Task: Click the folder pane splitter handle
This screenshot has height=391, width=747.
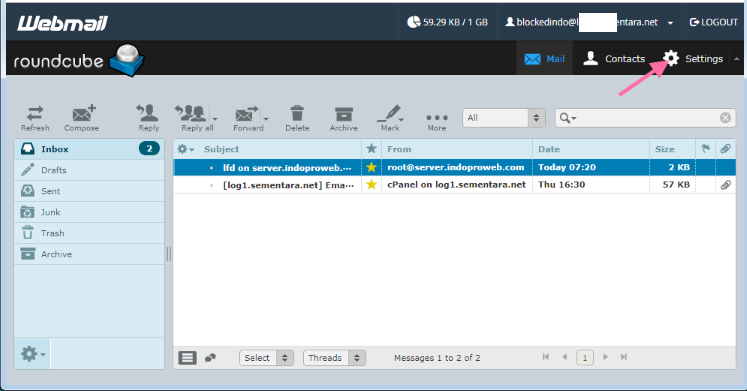Action: pyautogui.click(x=169, y=254)
